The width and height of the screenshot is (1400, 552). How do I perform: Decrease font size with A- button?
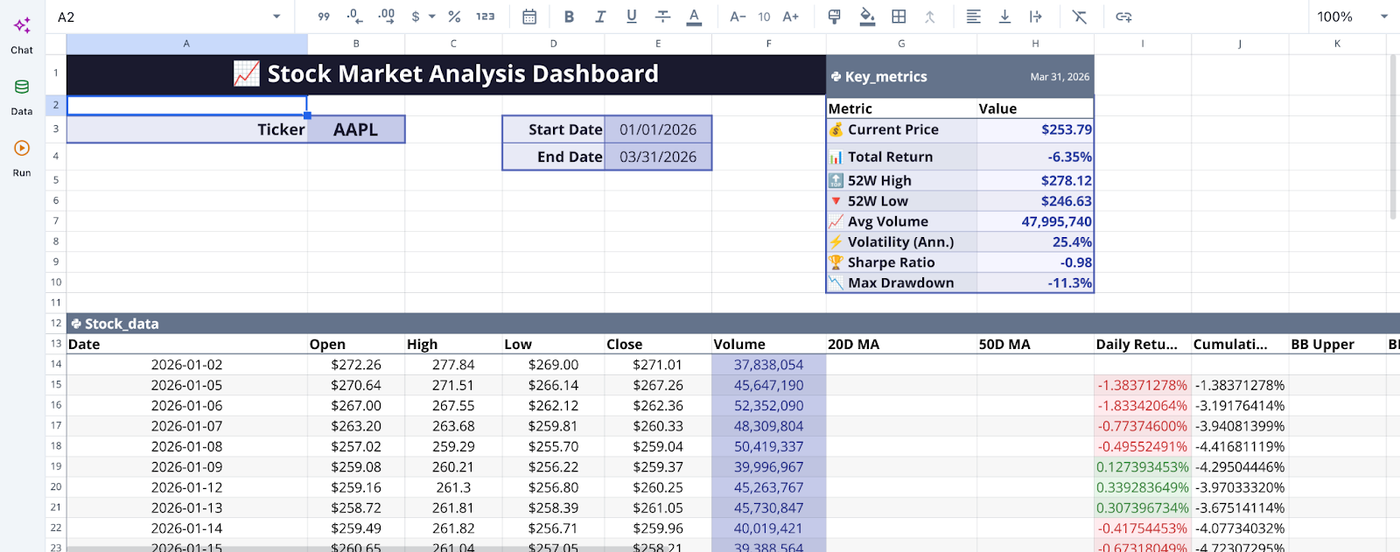[x=738, y=16]
